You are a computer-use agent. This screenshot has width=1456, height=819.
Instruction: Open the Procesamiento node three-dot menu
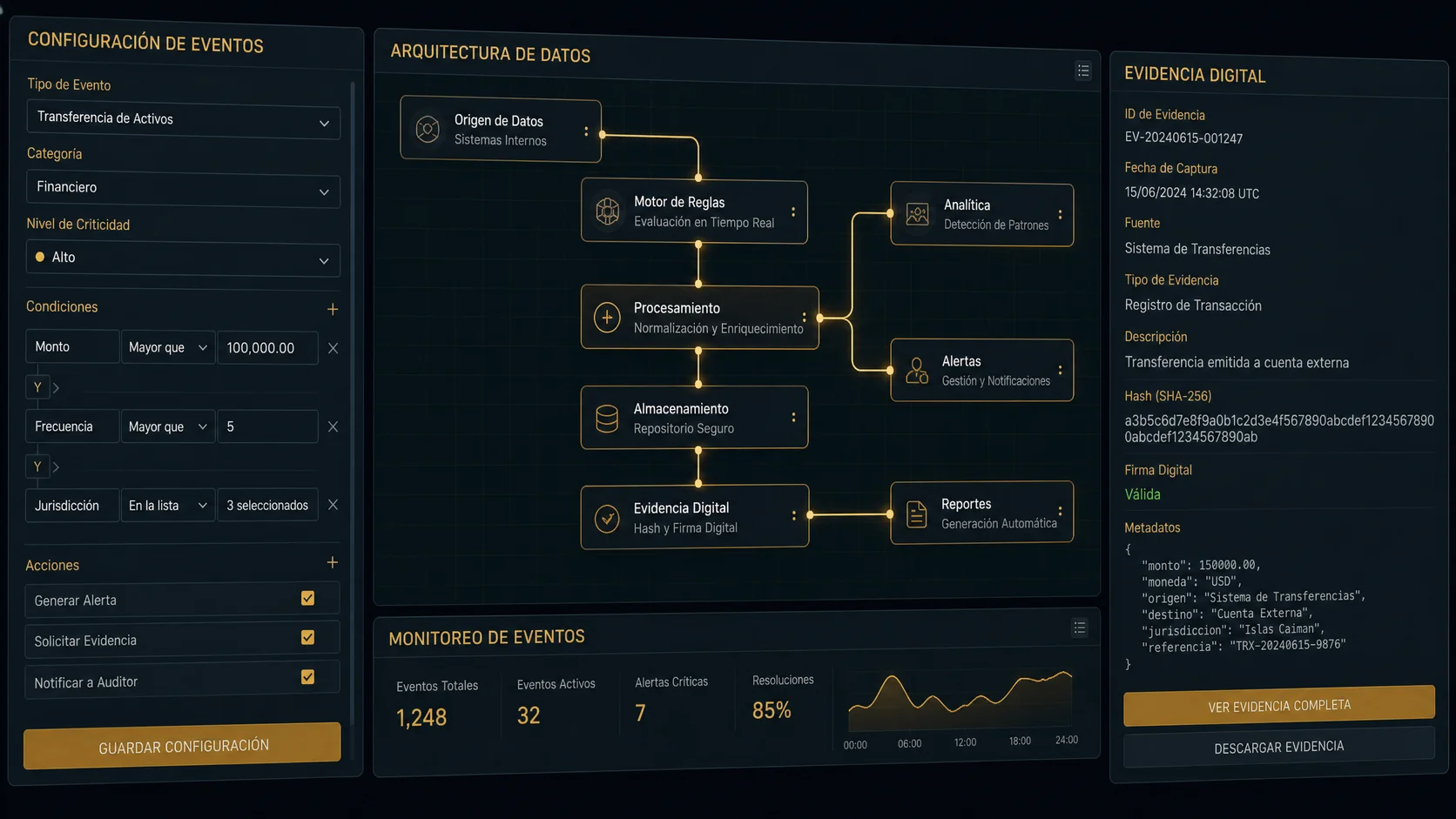click(x=804, y=318)
